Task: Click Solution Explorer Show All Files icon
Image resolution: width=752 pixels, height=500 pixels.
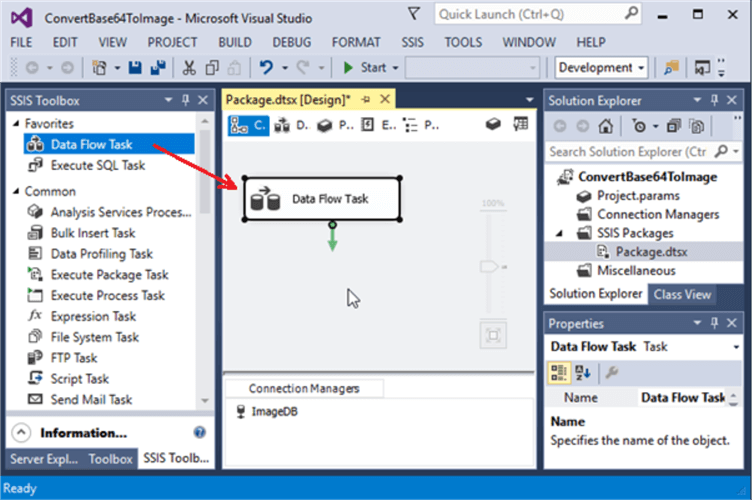Action: pyautogui.click(x=697, y=126)
